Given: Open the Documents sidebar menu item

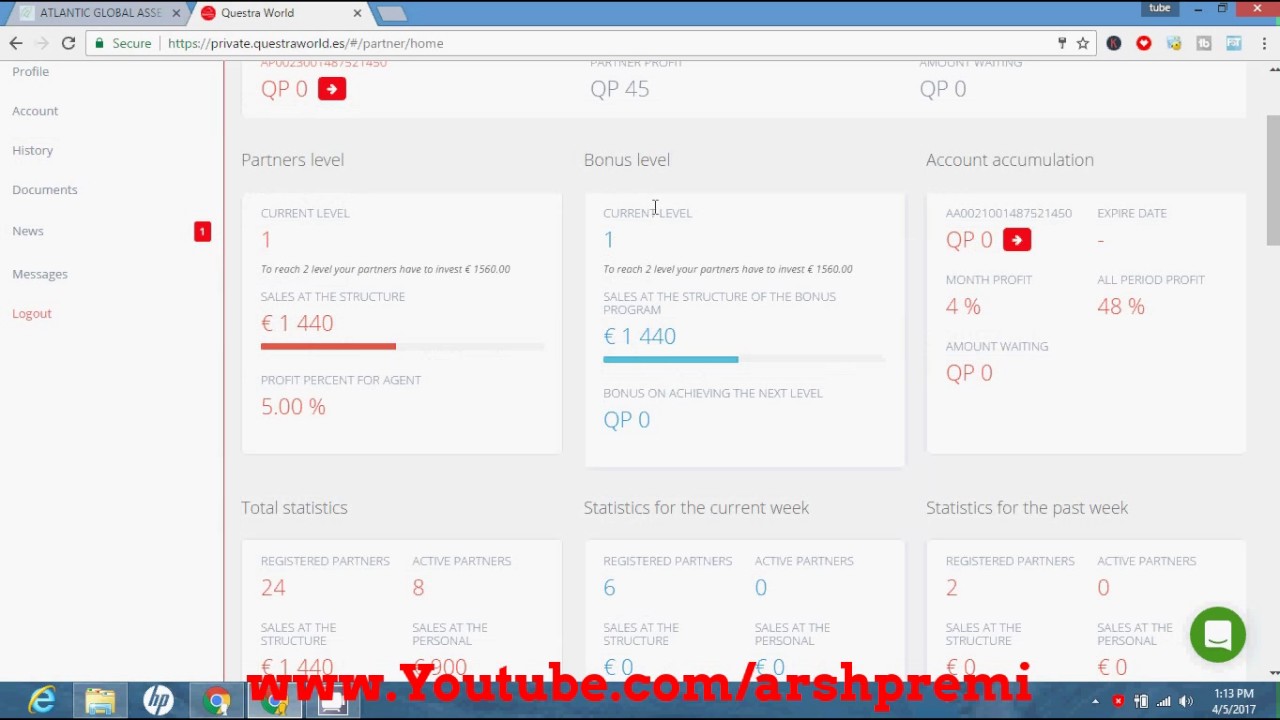Looking at the screenshot, I should pyautogui.click(x=44, y=190).
